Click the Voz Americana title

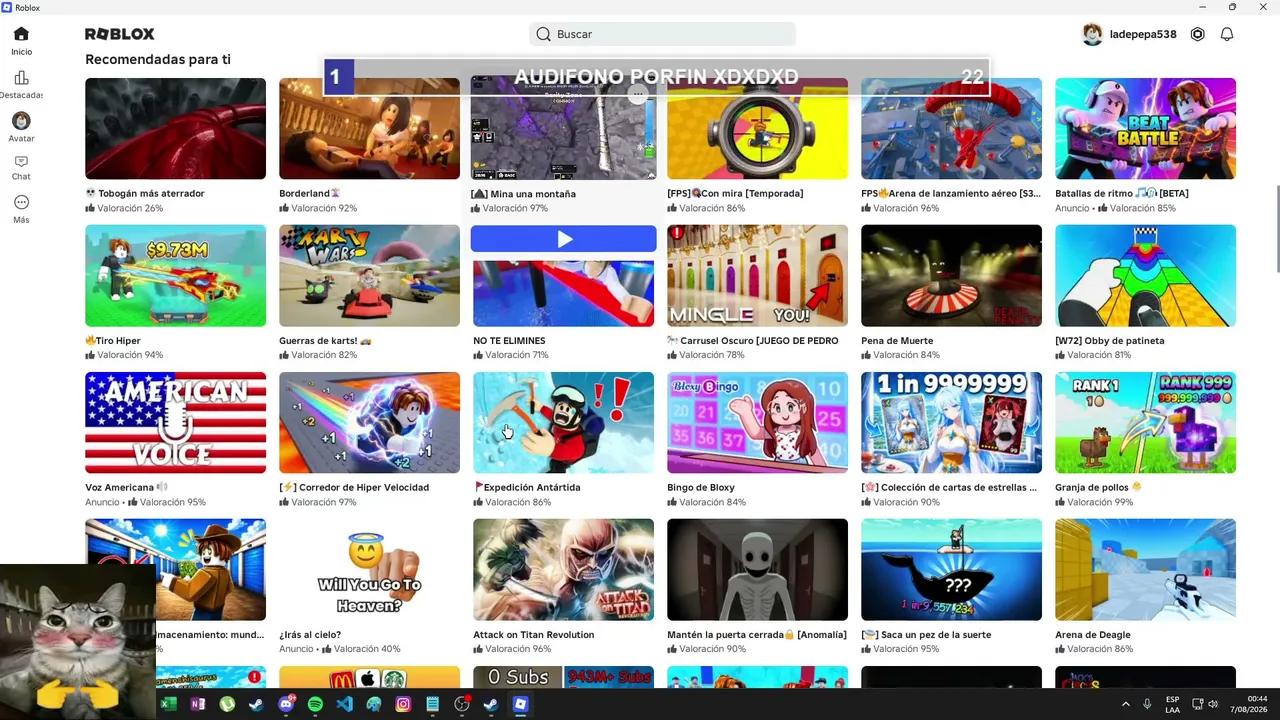pyautogui.click(x=126, y=488)
